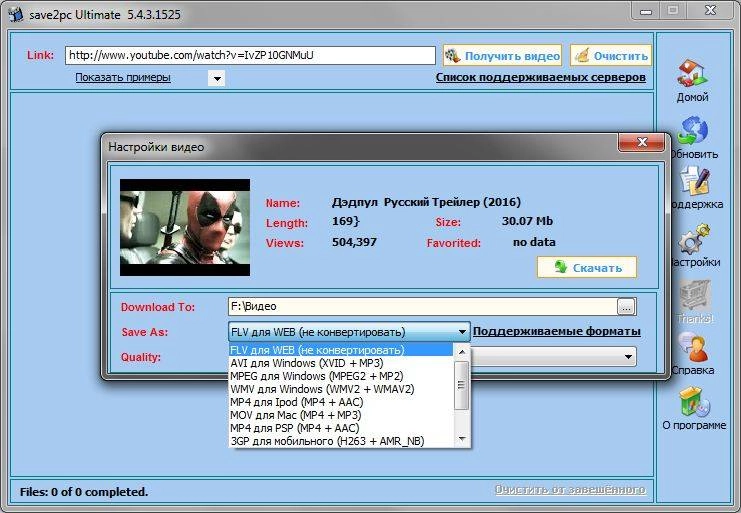Click the size value 30.07 Mb
Viewport: 741px width, 513px height.
[527, 221]
